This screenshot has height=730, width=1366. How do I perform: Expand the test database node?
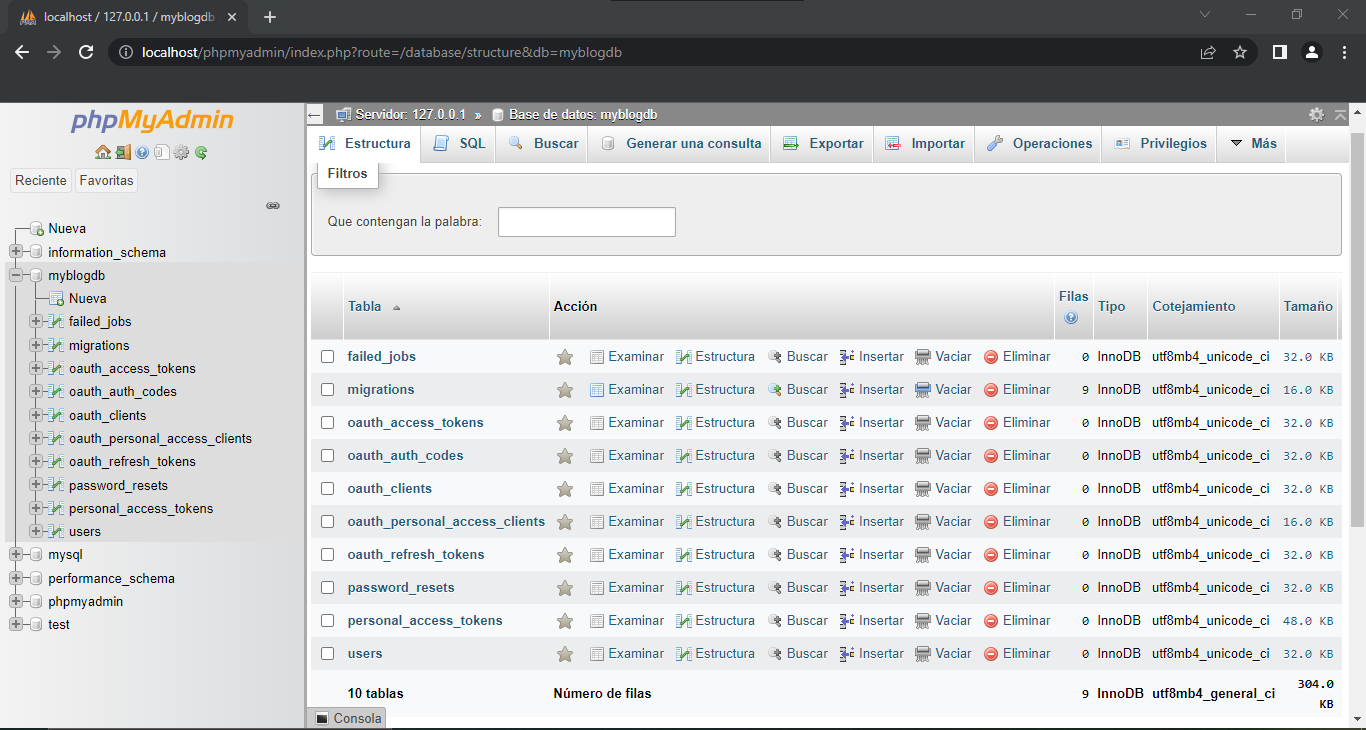[x=16, y=624]
